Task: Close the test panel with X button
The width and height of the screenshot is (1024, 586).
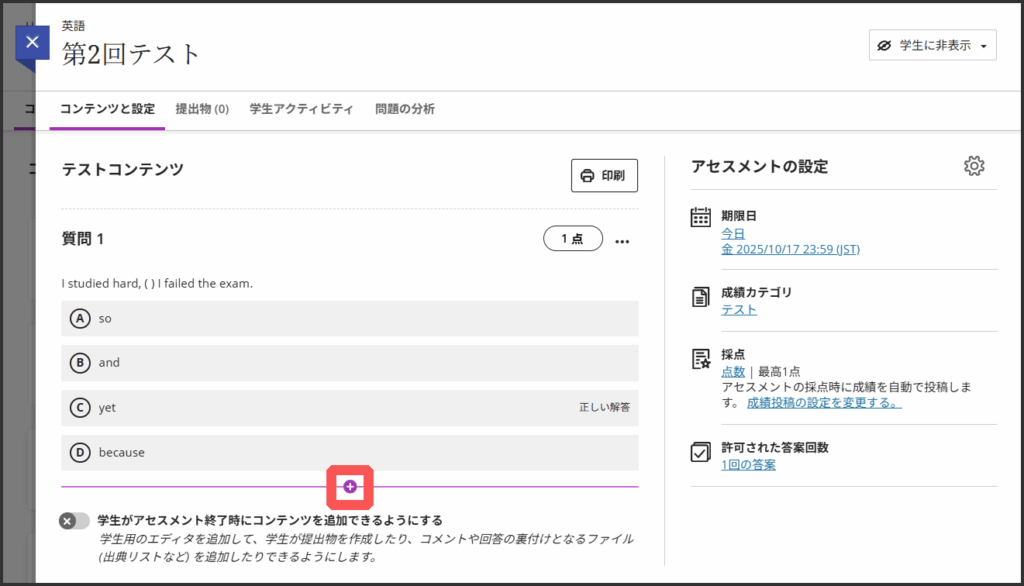Action: (x=32, y=43)
